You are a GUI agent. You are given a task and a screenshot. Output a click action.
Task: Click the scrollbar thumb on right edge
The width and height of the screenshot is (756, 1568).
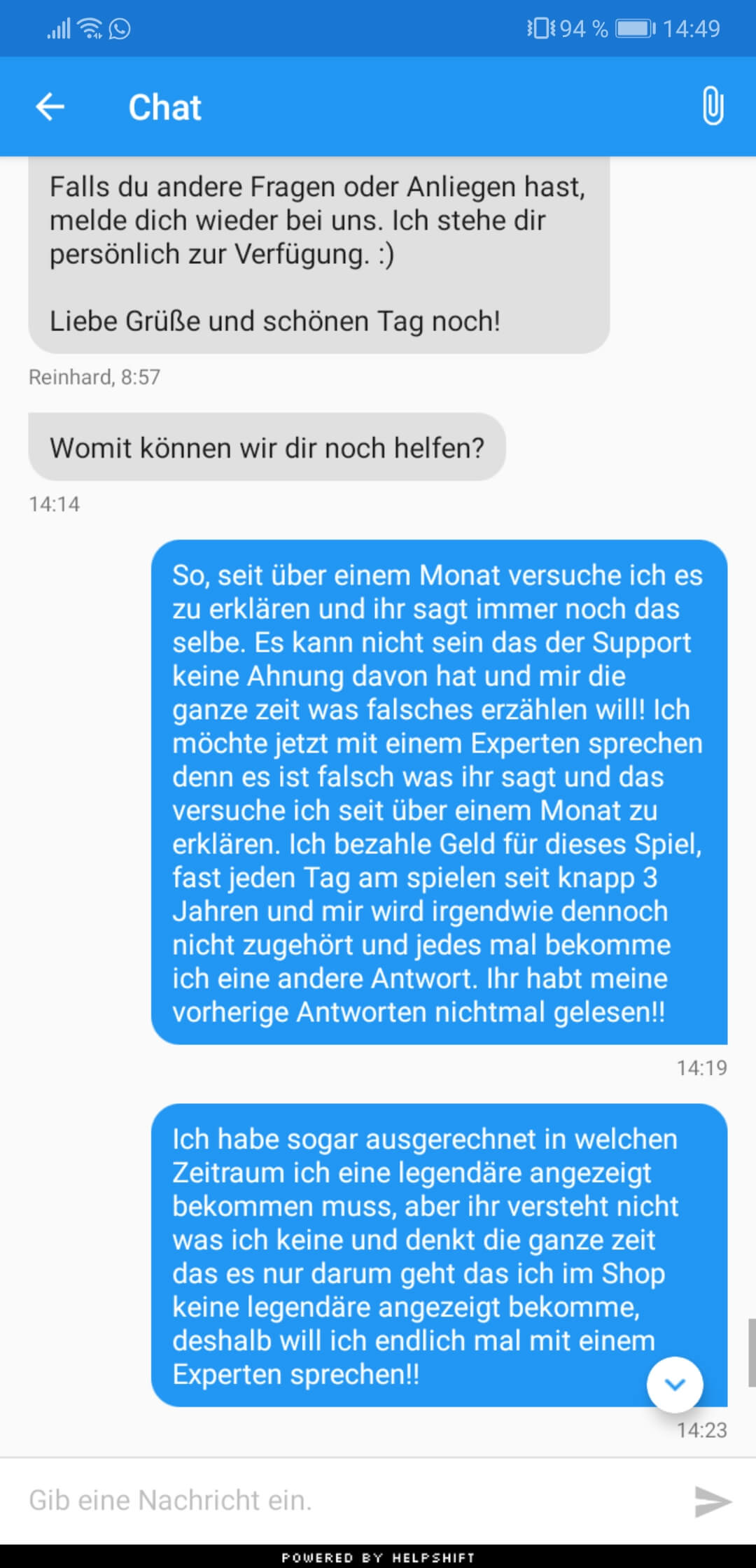pyautogui.click(x=752, y=1352)
